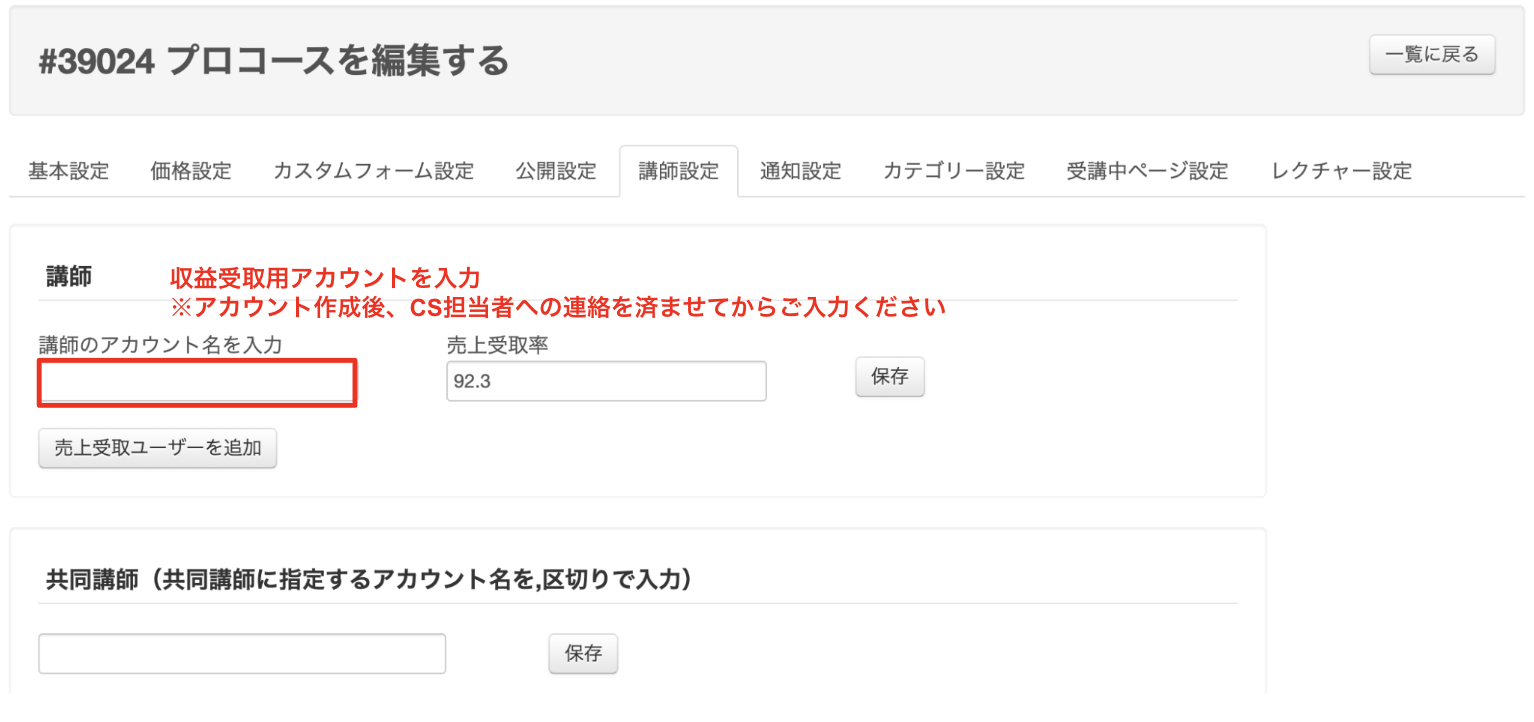Click the #39024 プロコースを編集する heading
Image resolution: width=1534 pixels, height=722 pixels.
(x=274, y=61)
